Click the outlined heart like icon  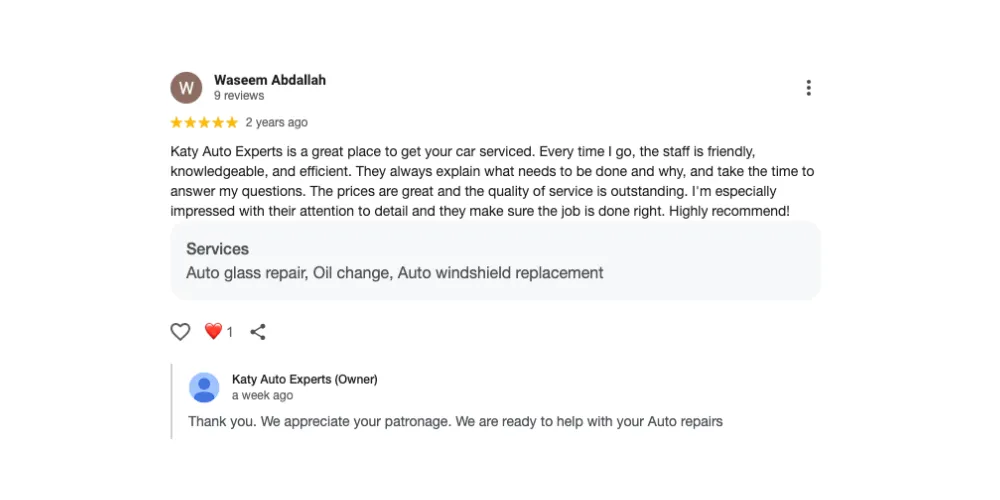(180, 332)
